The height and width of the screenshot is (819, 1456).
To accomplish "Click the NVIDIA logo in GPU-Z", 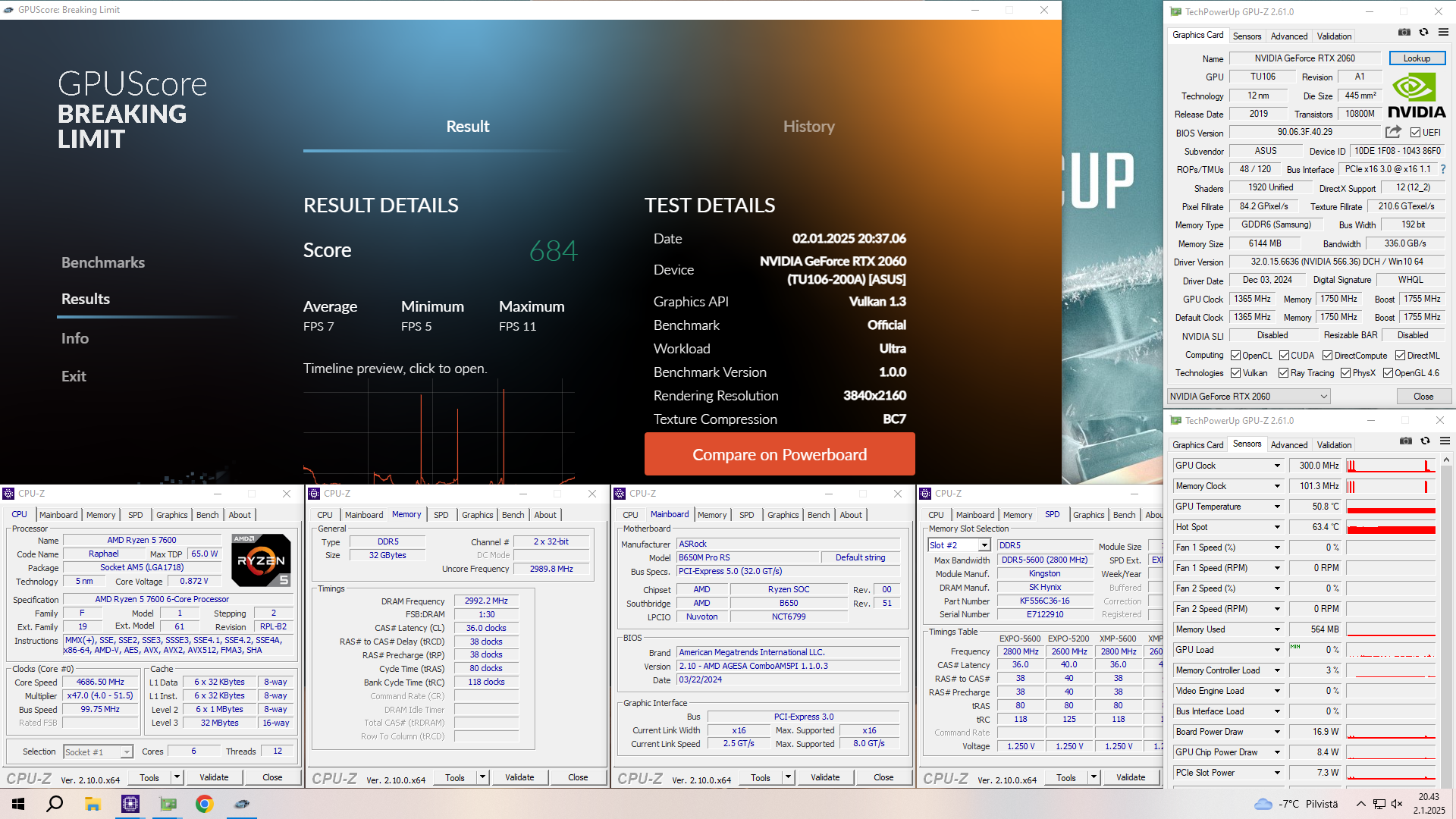I will [1417, 95].
